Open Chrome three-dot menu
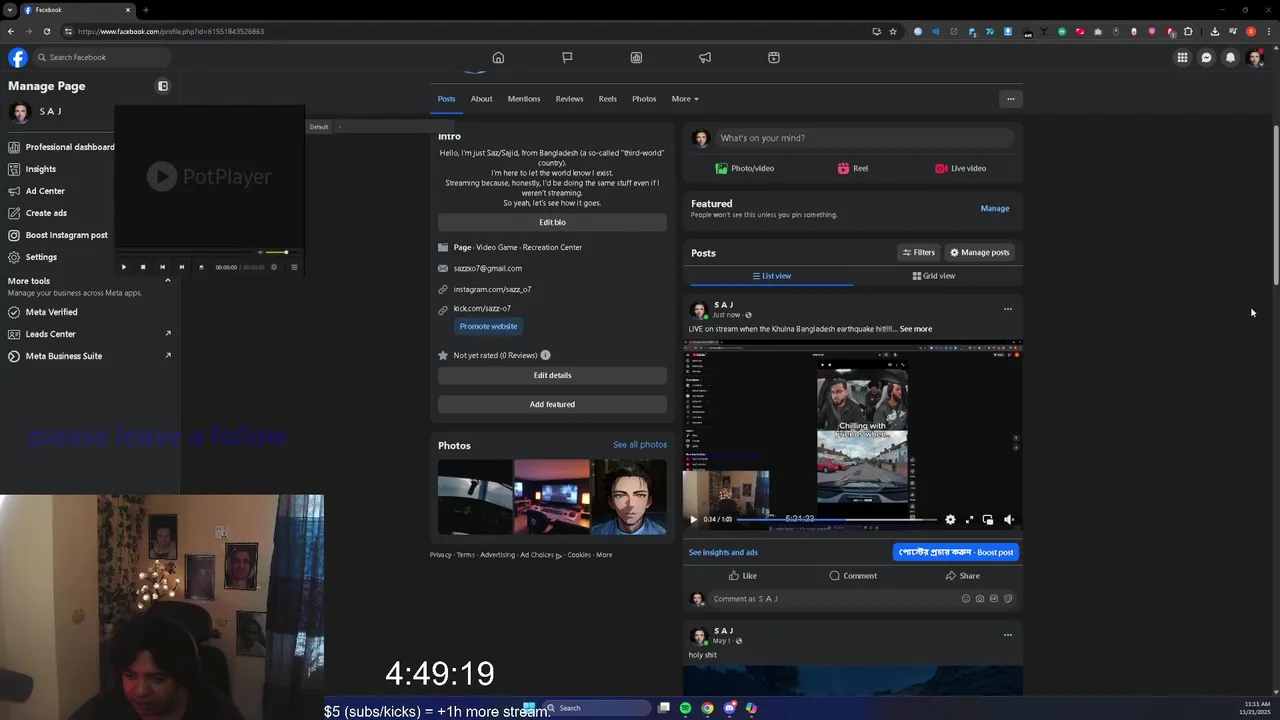This screenshot has height=720, width=1280. [x=1267, y=31]
